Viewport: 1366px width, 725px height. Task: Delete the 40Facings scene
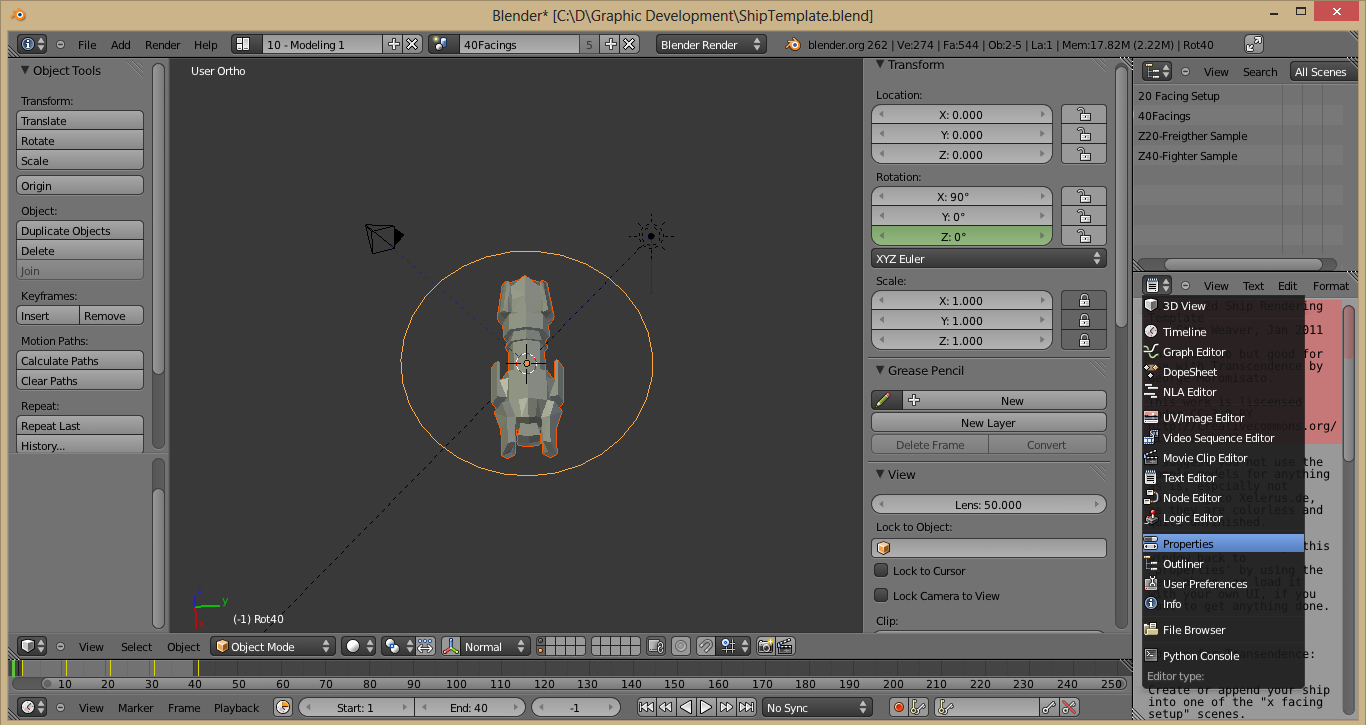point(629,44)
